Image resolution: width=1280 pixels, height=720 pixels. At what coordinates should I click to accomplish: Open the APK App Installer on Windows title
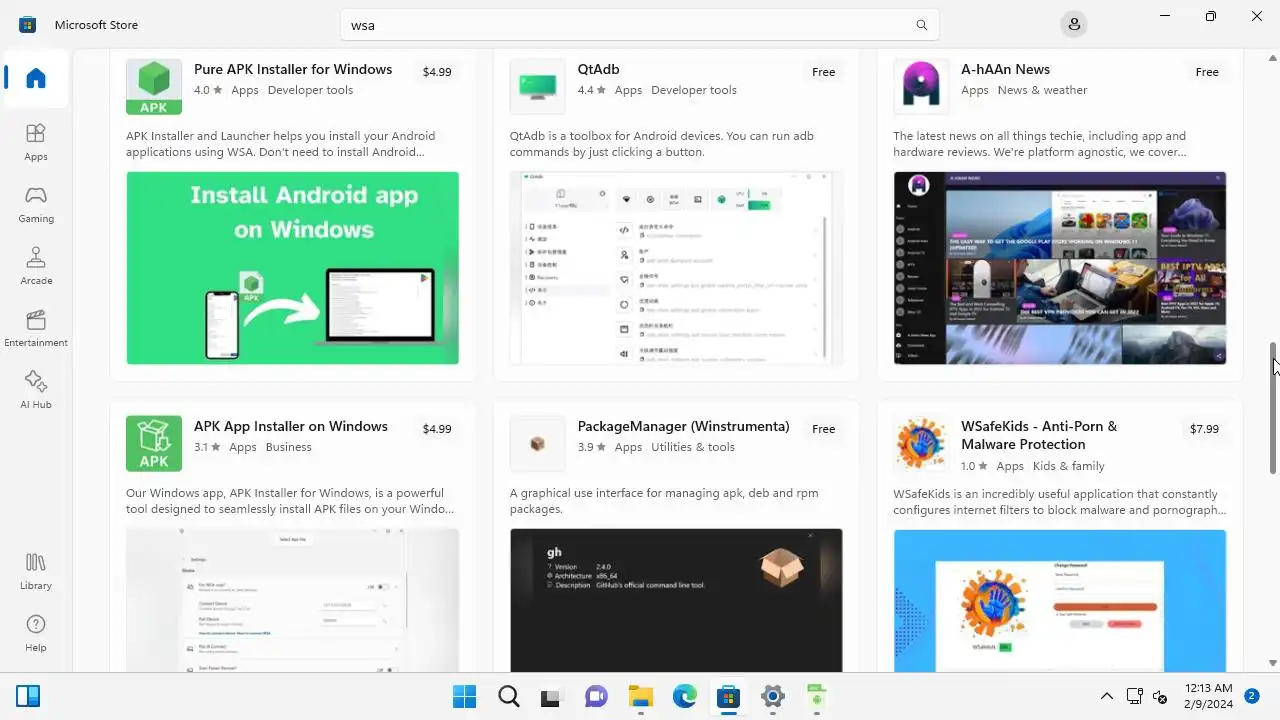tap(291, 426)
